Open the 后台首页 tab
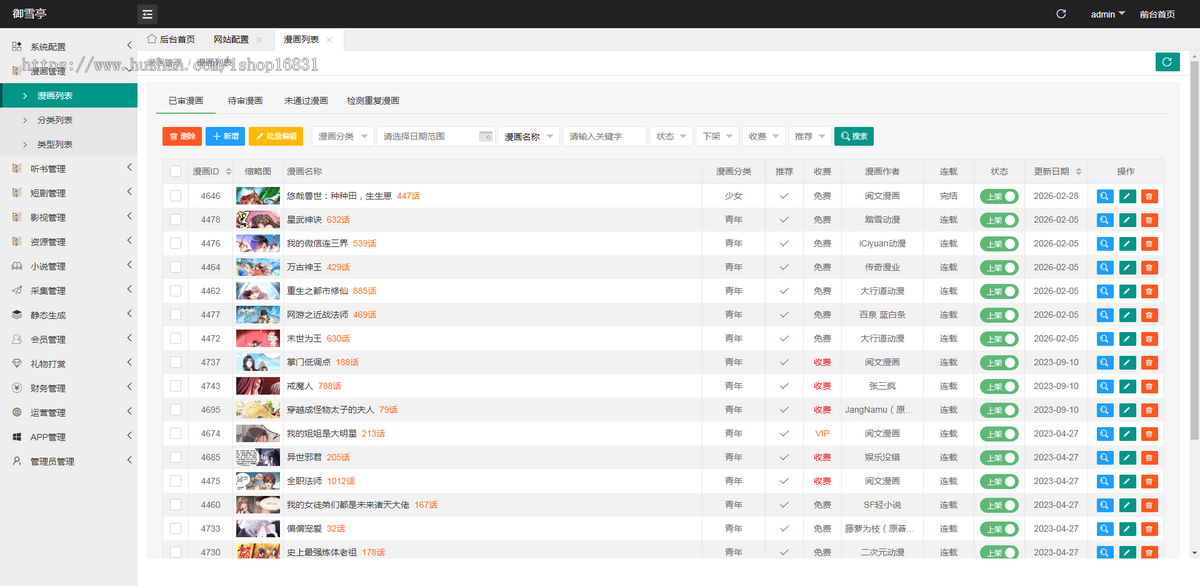Image resolution: width=1200 pixels, height=586 pixels. 171,40
